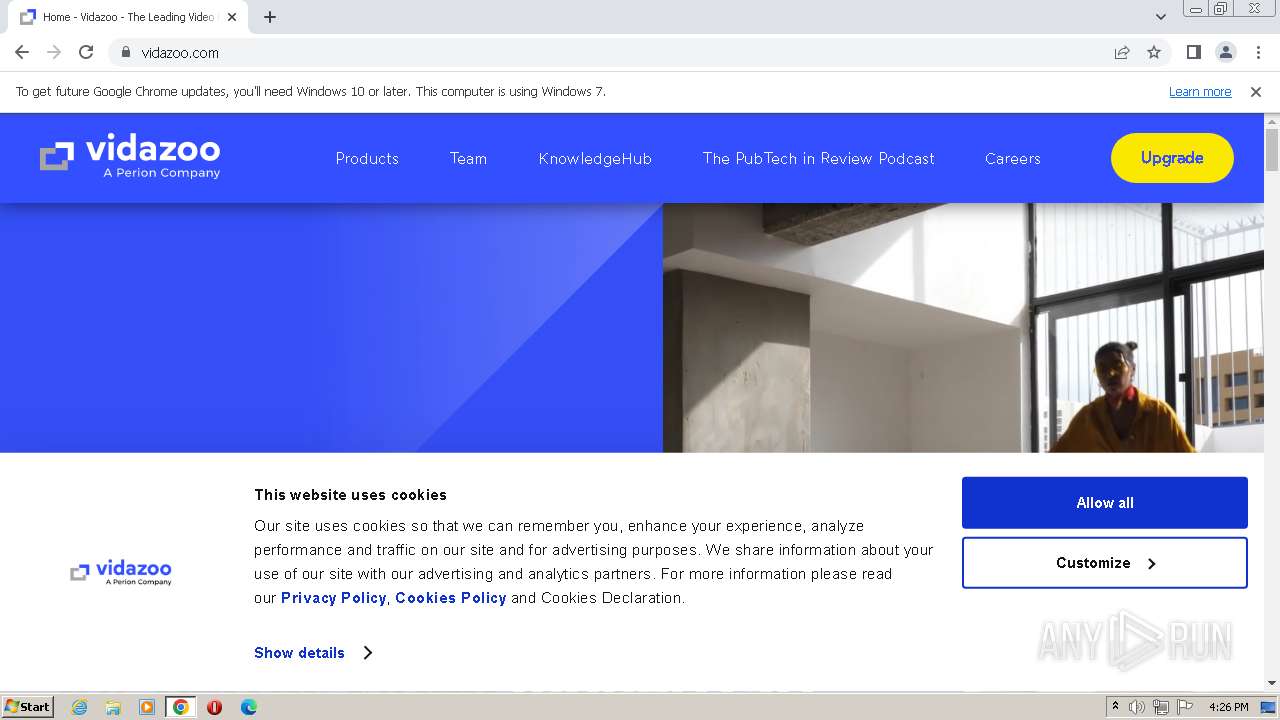Show hidden system tray icons
1280x720 pixels.
coord(1115,707)
